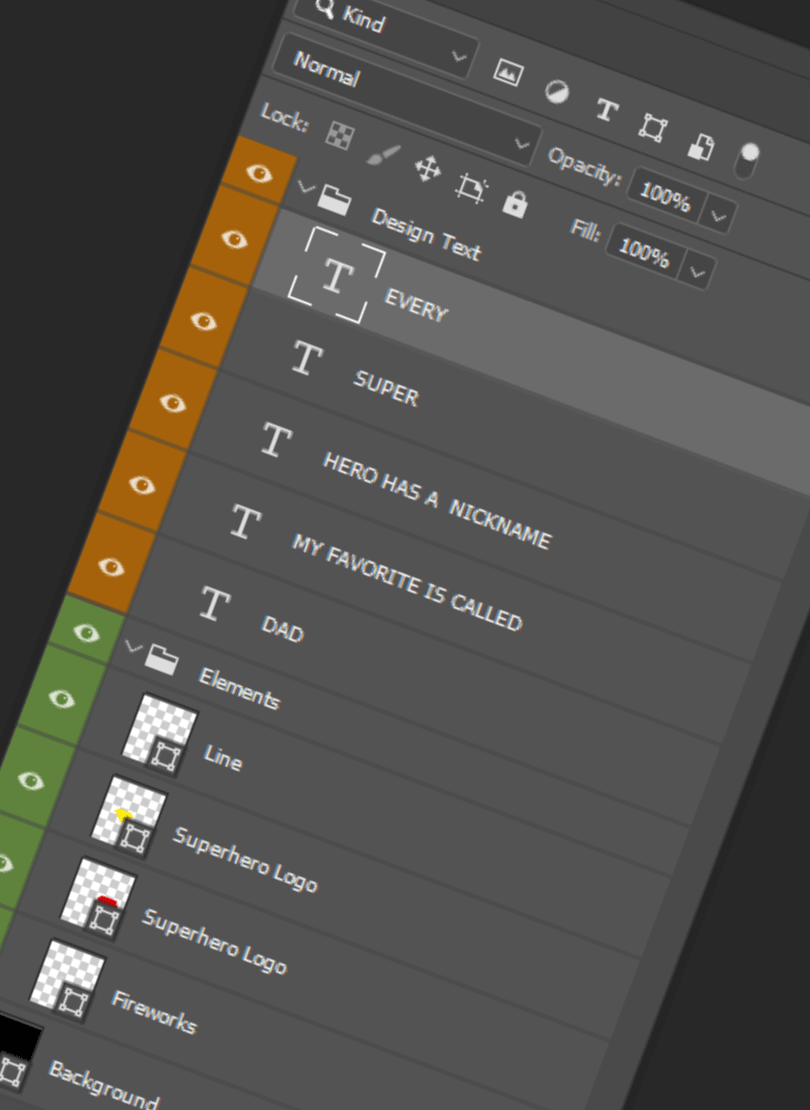Filter layers by pixel layer icon
This screenshot has height=1110, width=810.
[x=508, y=73]
